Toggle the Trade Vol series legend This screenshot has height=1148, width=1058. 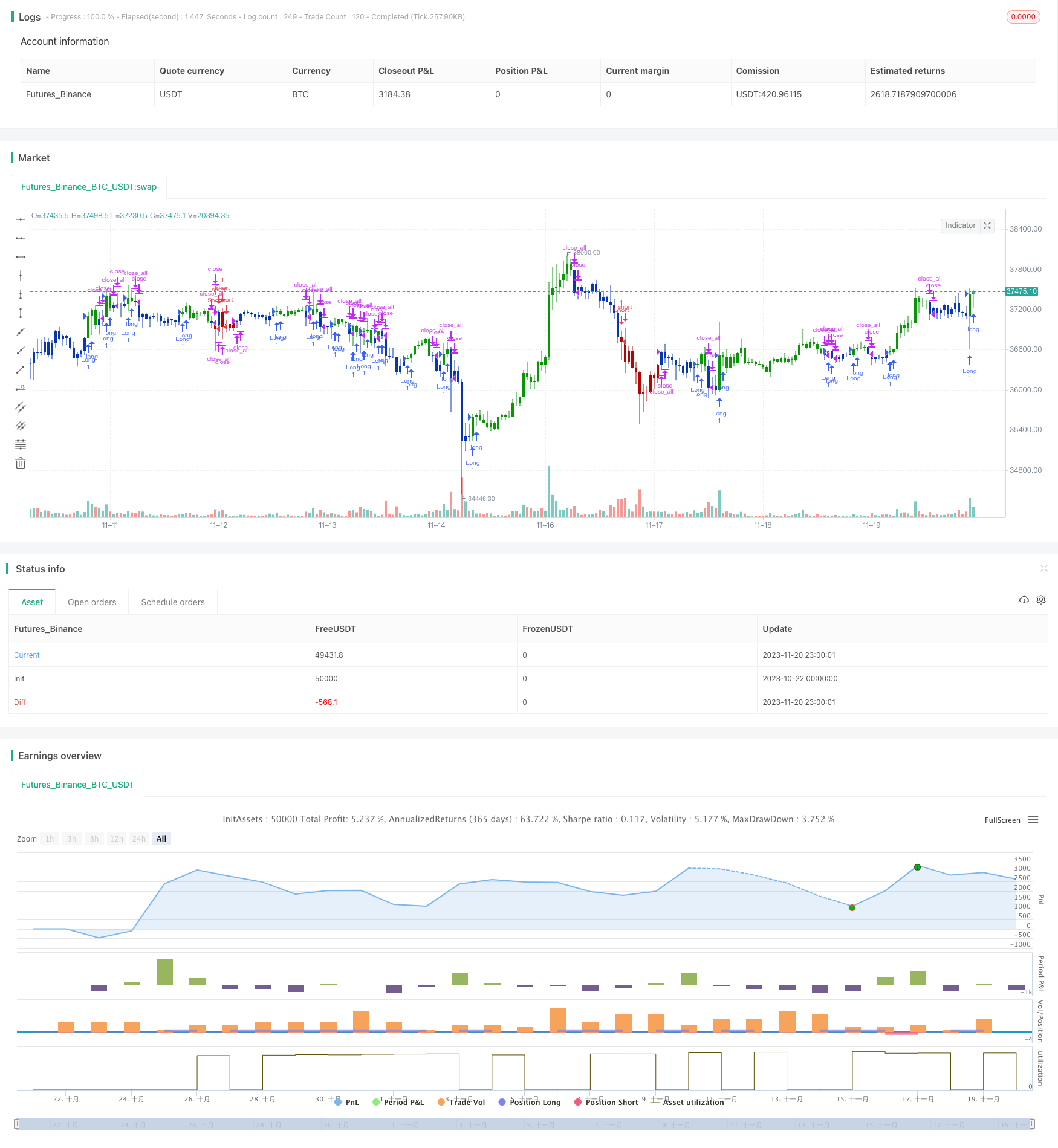click(461, 1102)
